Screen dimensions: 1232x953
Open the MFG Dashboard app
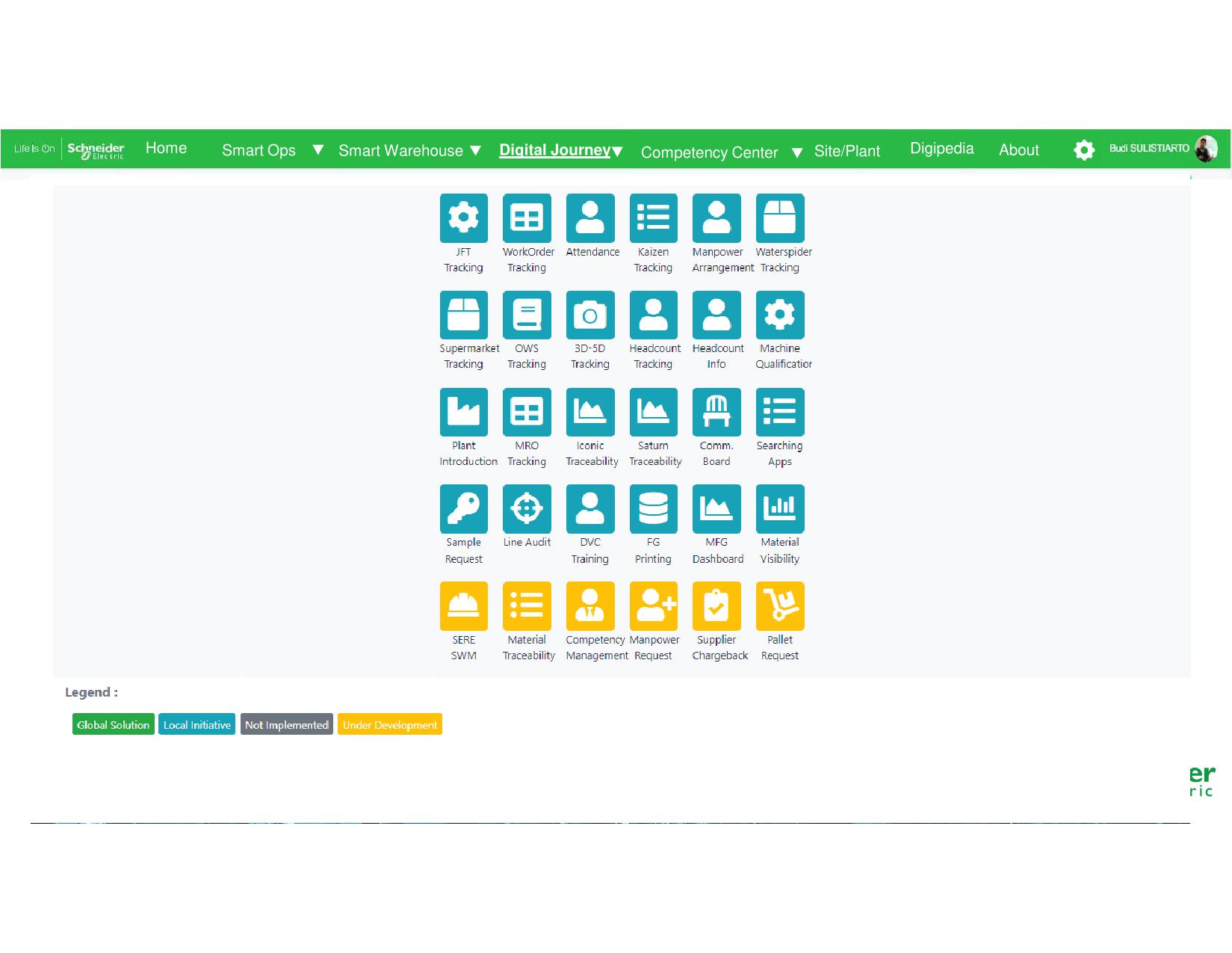coord(716,508)
